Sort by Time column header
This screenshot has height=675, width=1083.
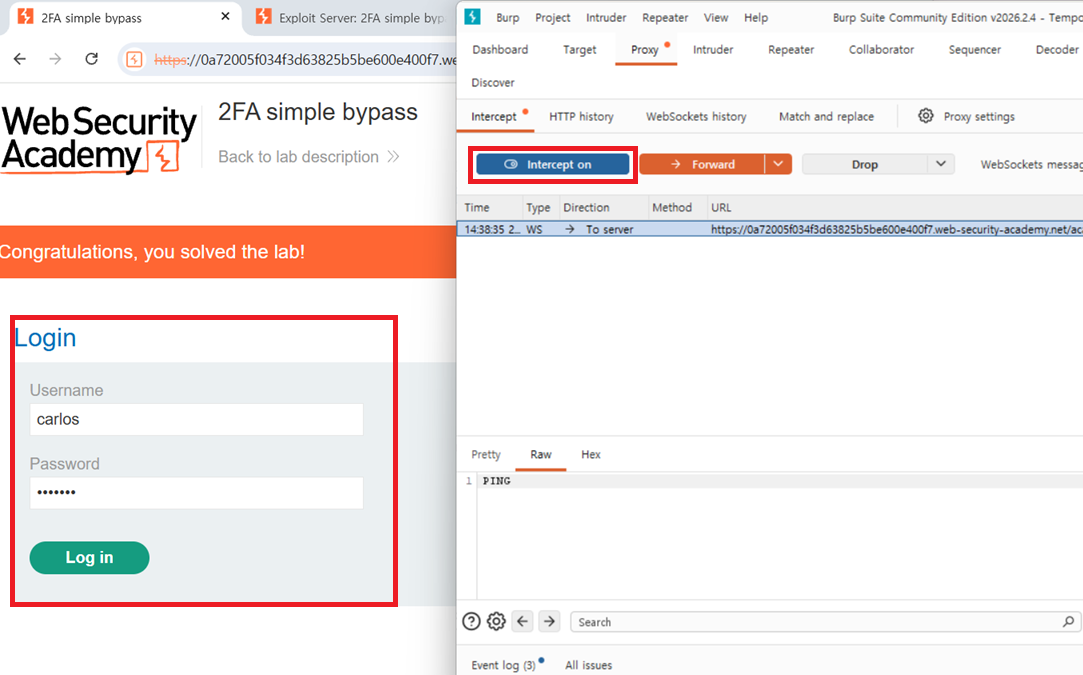[489, 207]
